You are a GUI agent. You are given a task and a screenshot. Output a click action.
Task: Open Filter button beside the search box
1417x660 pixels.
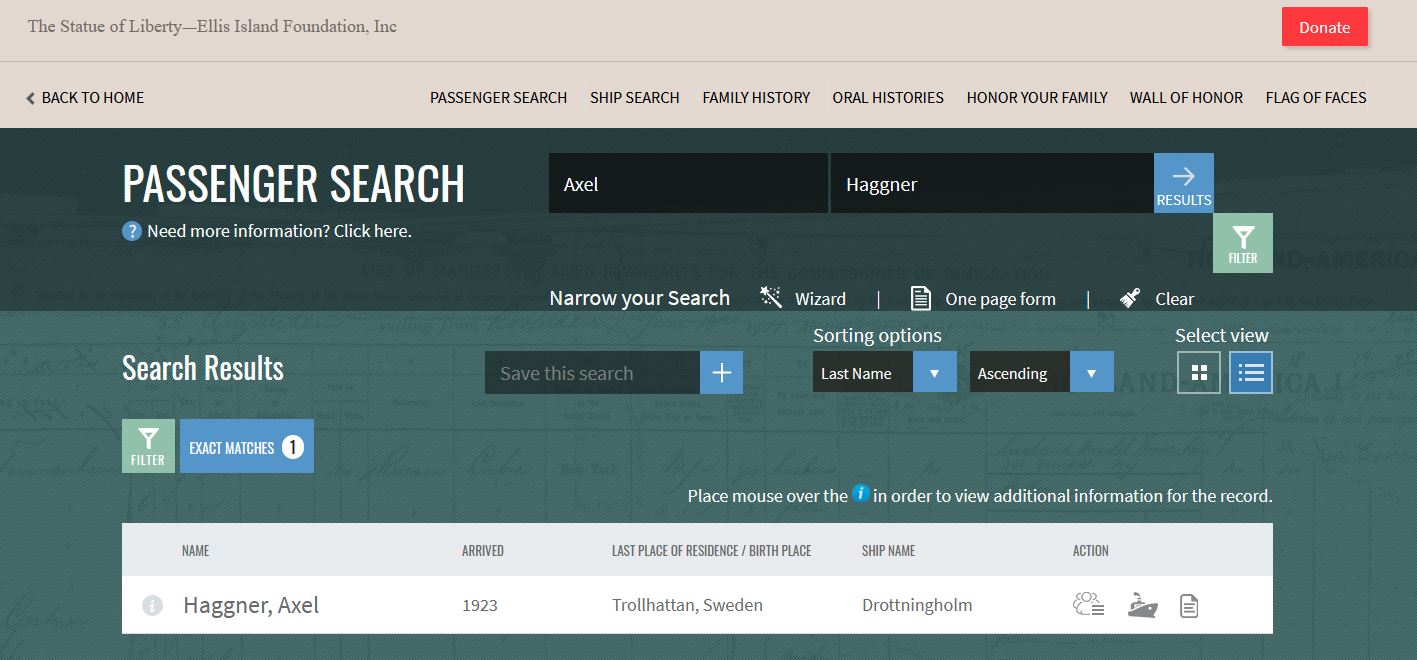pyautogui.click(x=1243, y=243)
